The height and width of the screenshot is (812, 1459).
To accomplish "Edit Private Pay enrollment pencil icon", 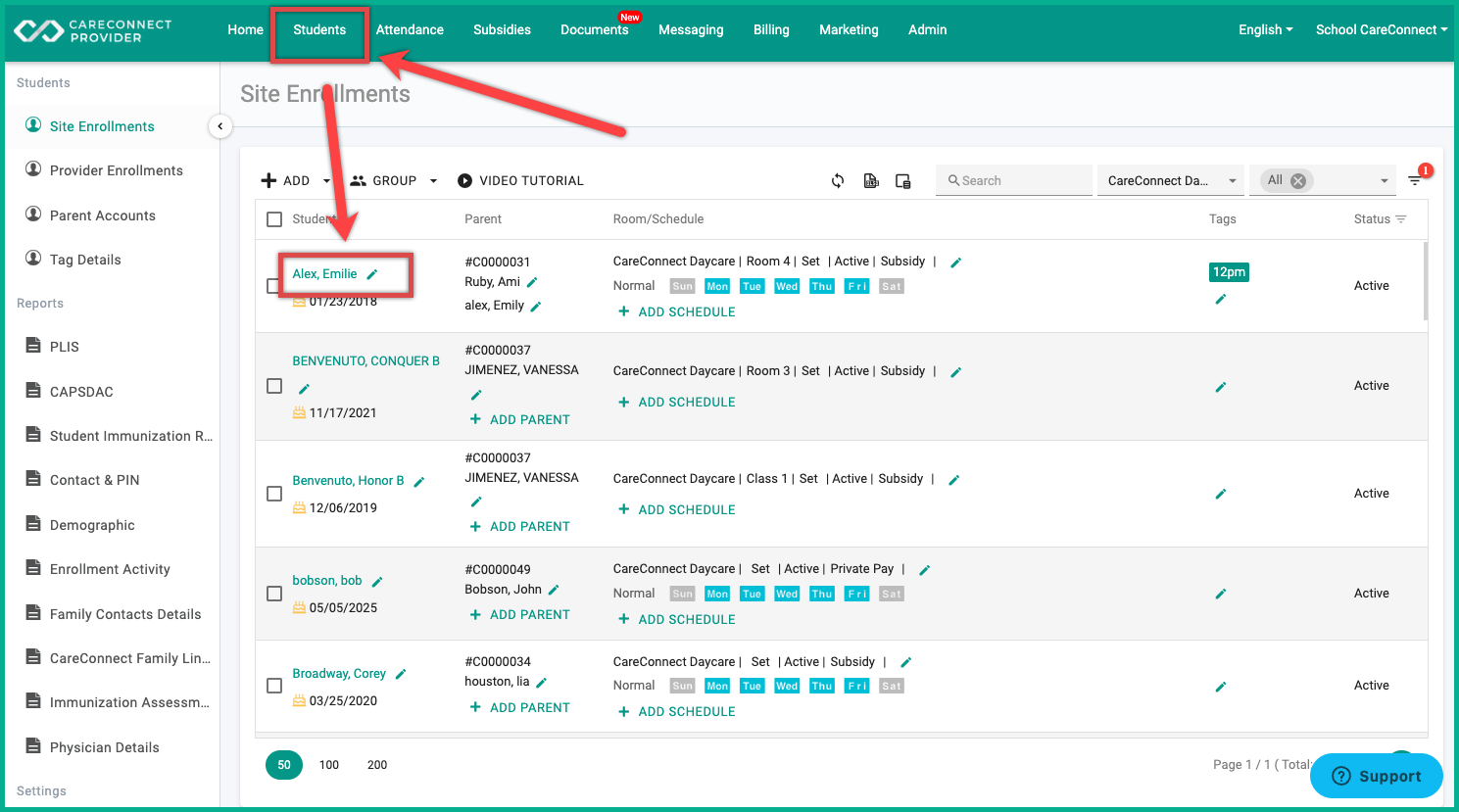I will pyautogui.click(x=925, y=570).
